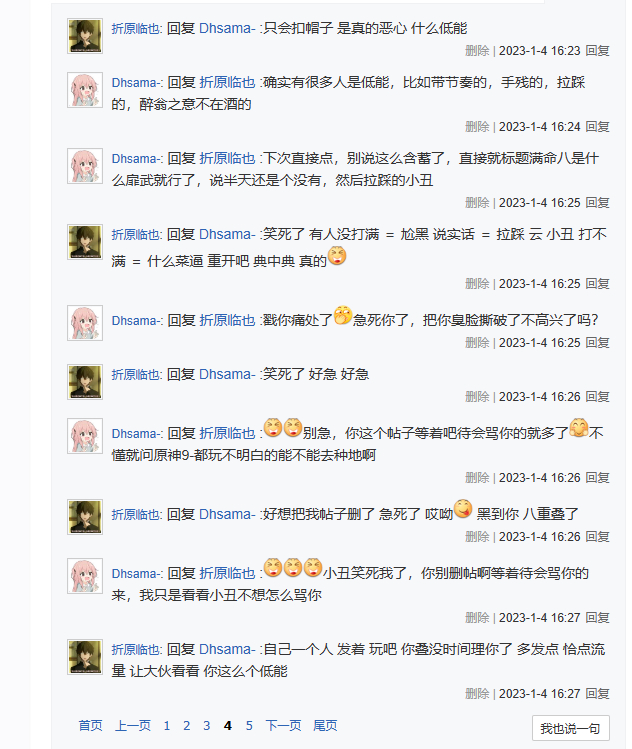
Task: Go to 下一页 next page
Action: tap(283, 726)
